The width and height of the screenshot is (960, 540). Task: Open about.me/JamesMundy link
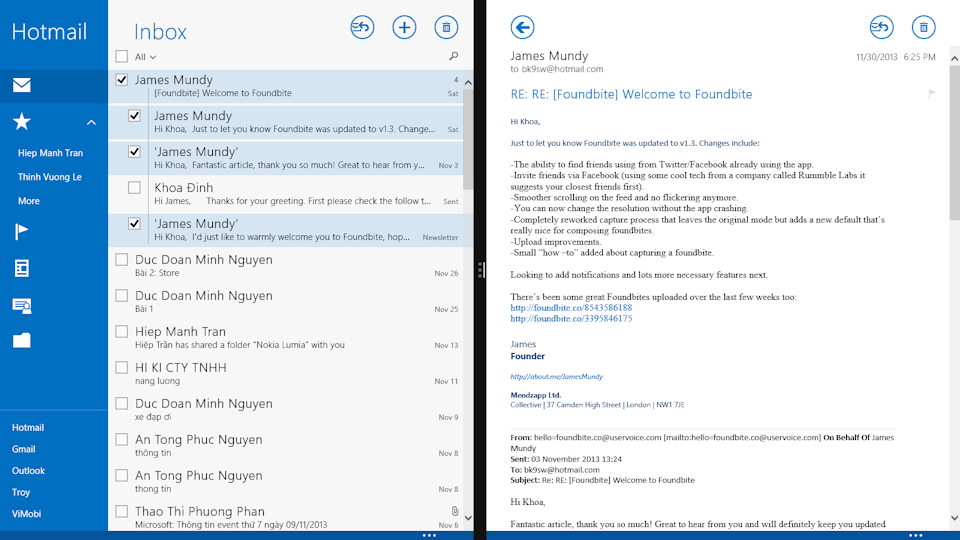click(557, 377)
